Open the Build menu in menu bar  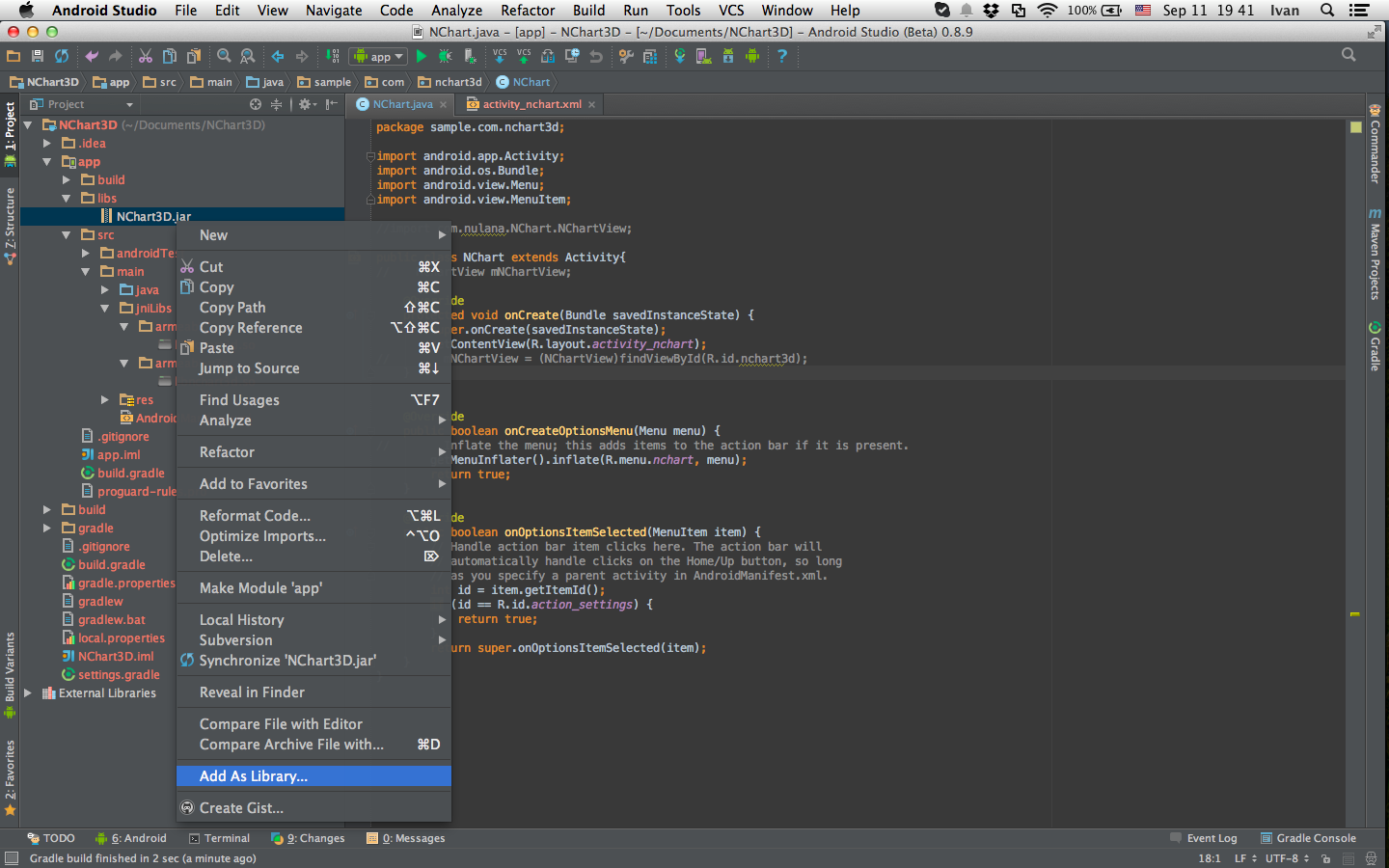pyautogui.click(x=588, y=11)
